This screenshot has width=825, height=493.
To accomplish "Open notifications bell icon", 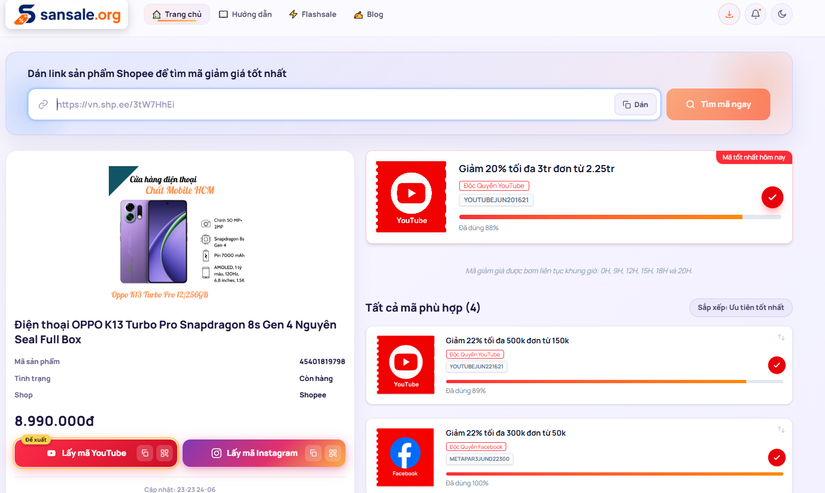I will pyautogui.click(x=756, y=14).
